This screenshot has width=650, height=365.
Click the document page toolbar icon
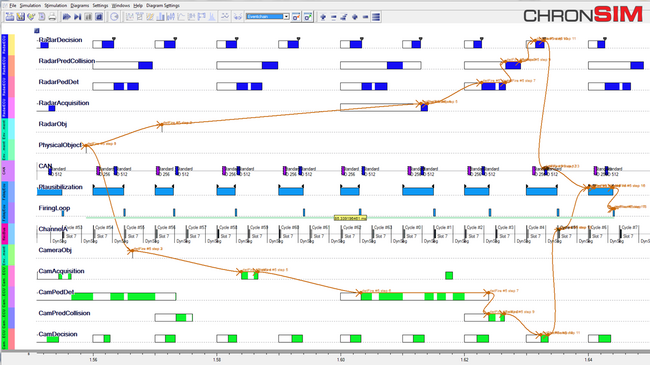(41, 17)
